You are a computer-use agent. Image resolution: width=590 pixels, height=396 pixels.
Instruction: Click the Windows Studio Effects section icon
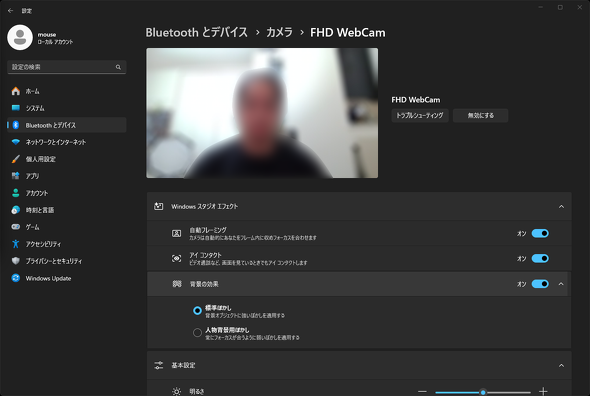click(159, 206)
